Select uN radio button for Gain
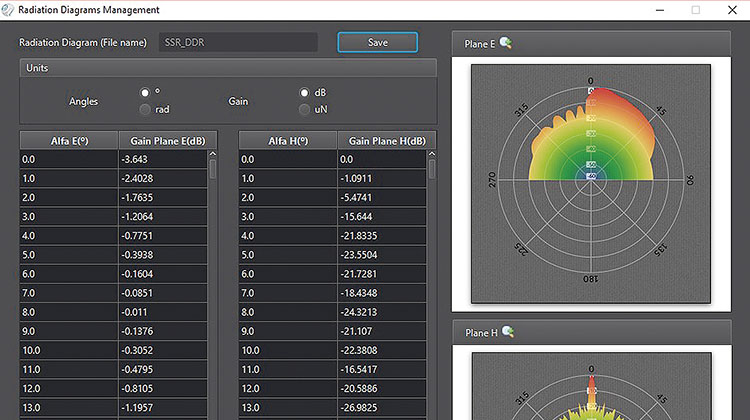The width and height of the screenshot is (750, 420). [x=304, y=110]
